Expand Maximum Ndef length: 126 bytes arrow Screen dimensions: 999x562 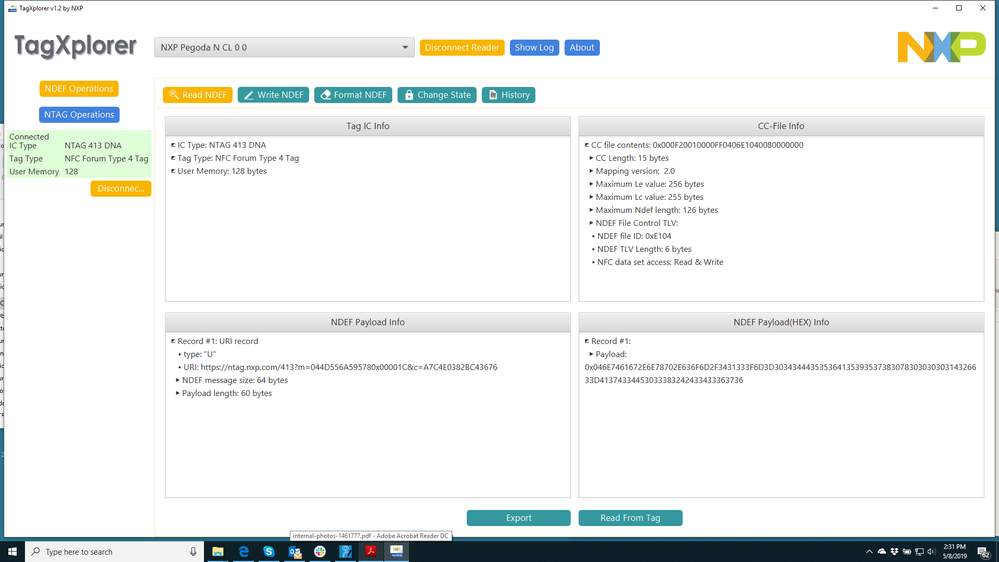pyautogui.click(x=591, y=210)
